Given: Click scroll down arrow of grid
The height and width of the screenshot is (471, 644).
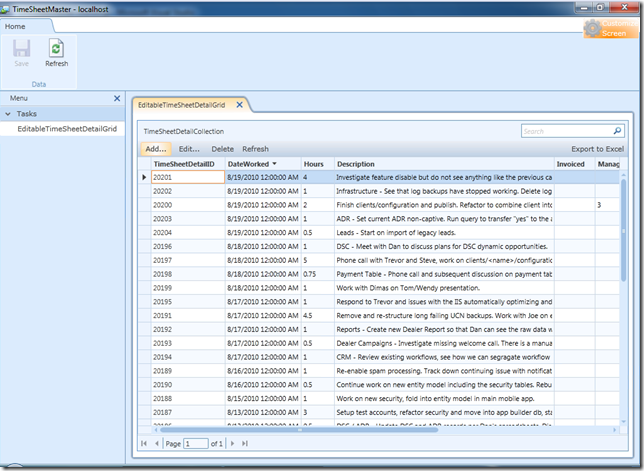Looking at the screenshot, I should [x=623, y=422].
